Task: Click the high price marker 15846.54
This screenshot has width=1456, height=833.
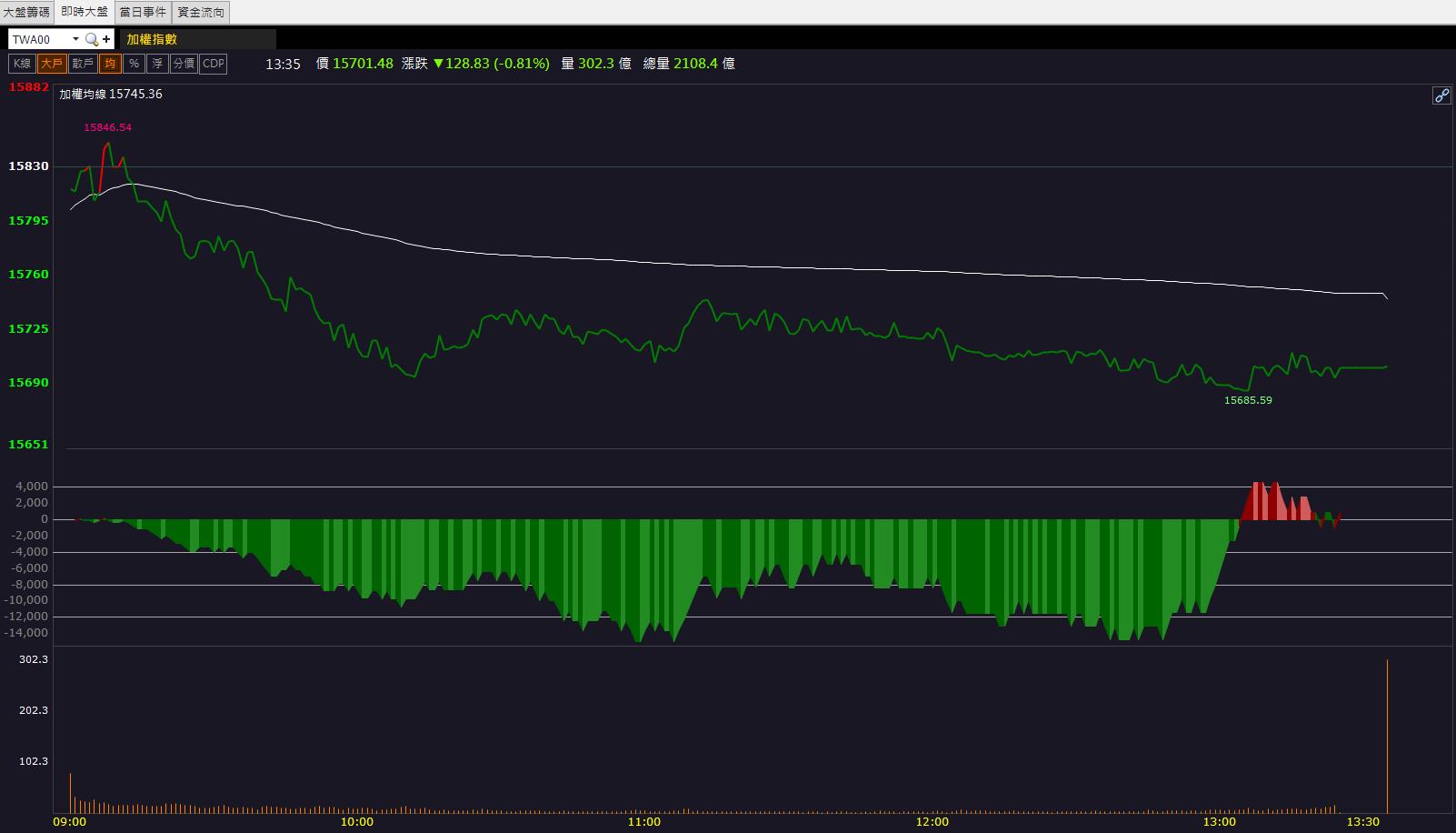Action: (x=107, y=127)
